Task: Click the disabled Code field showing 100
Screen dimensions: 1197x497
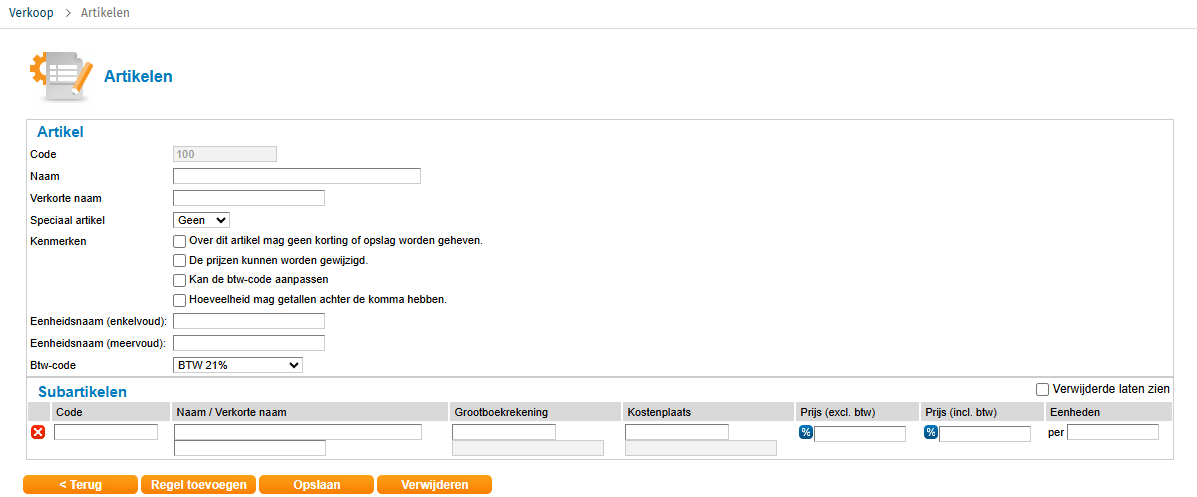Action: [224, 154]
